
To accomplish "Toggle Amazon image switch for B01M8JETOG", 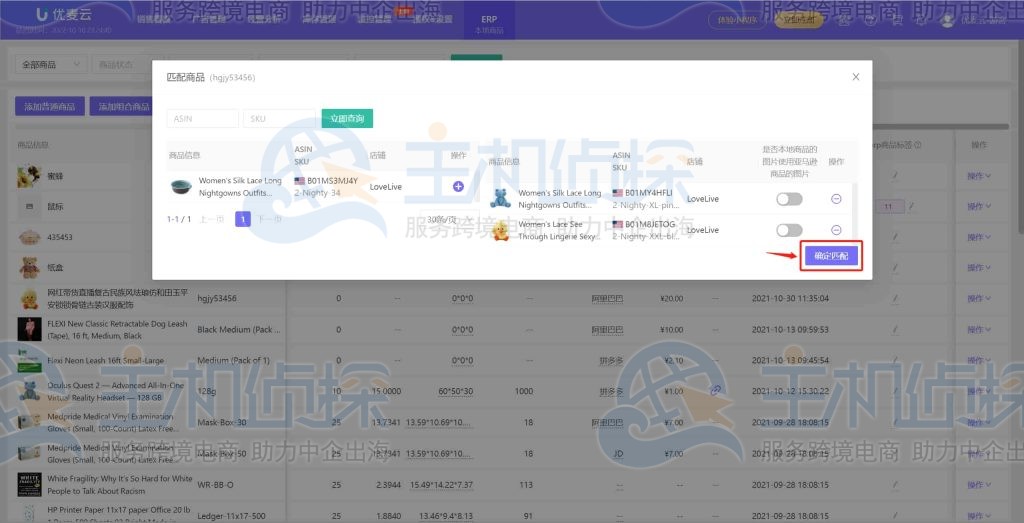I will coord(789,230).
